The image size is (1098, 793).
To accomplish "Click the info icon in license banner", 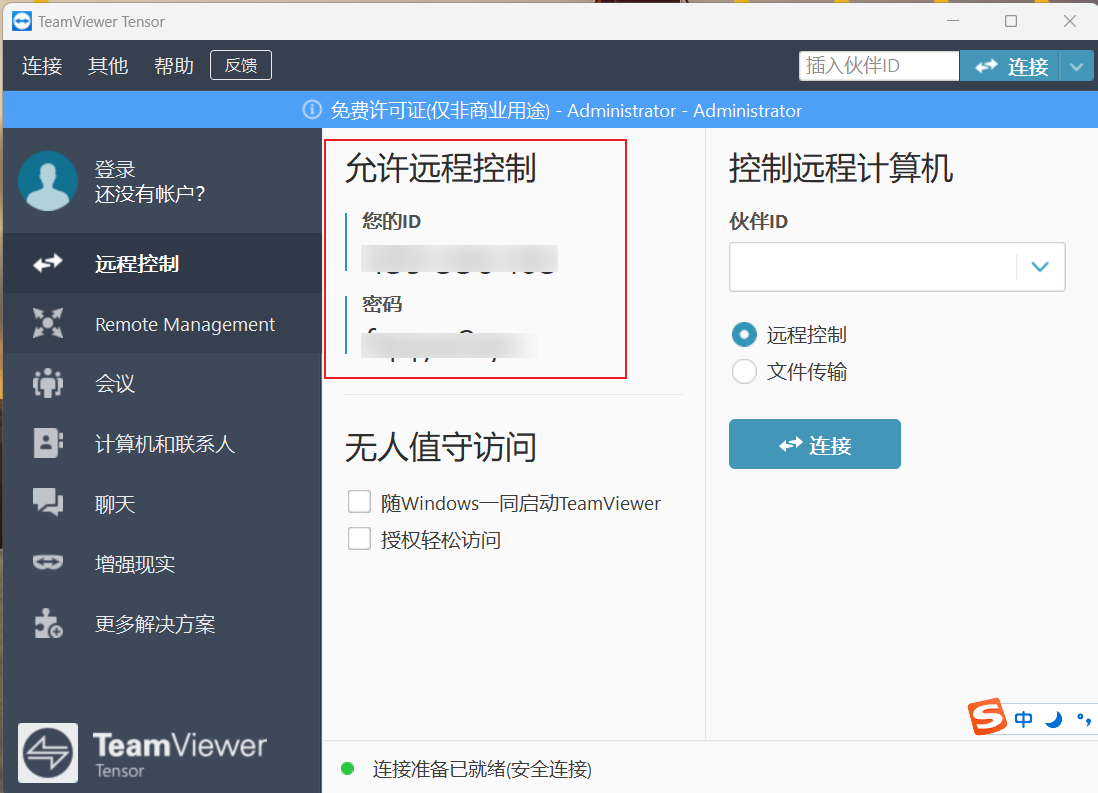I will point(312,110).
